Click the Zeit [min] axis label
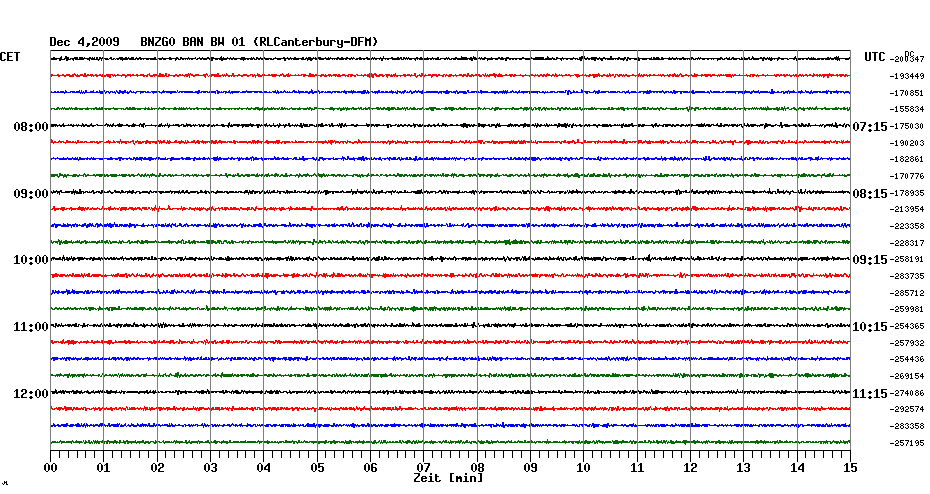 pyautogui.click(x=449, y=479)
